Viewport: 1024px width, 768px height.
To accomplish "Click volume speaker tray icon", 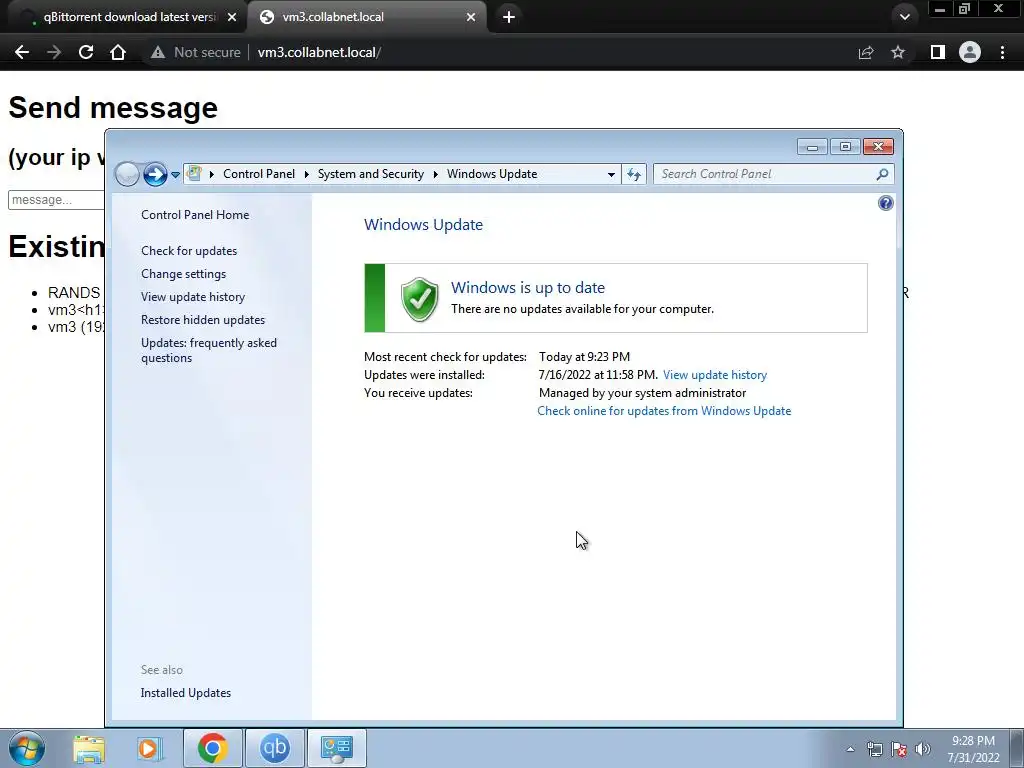I will tap(923, 750).
